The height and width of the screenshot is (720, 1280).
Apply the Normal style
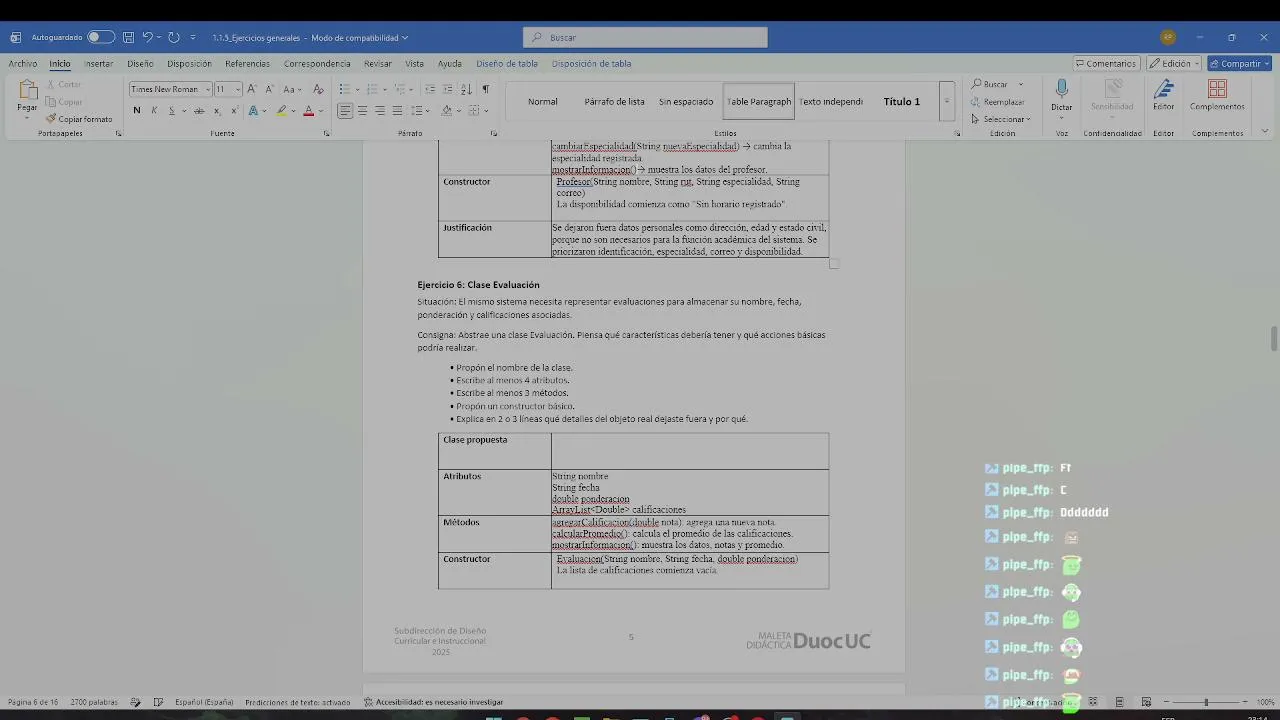click(543, 101)
